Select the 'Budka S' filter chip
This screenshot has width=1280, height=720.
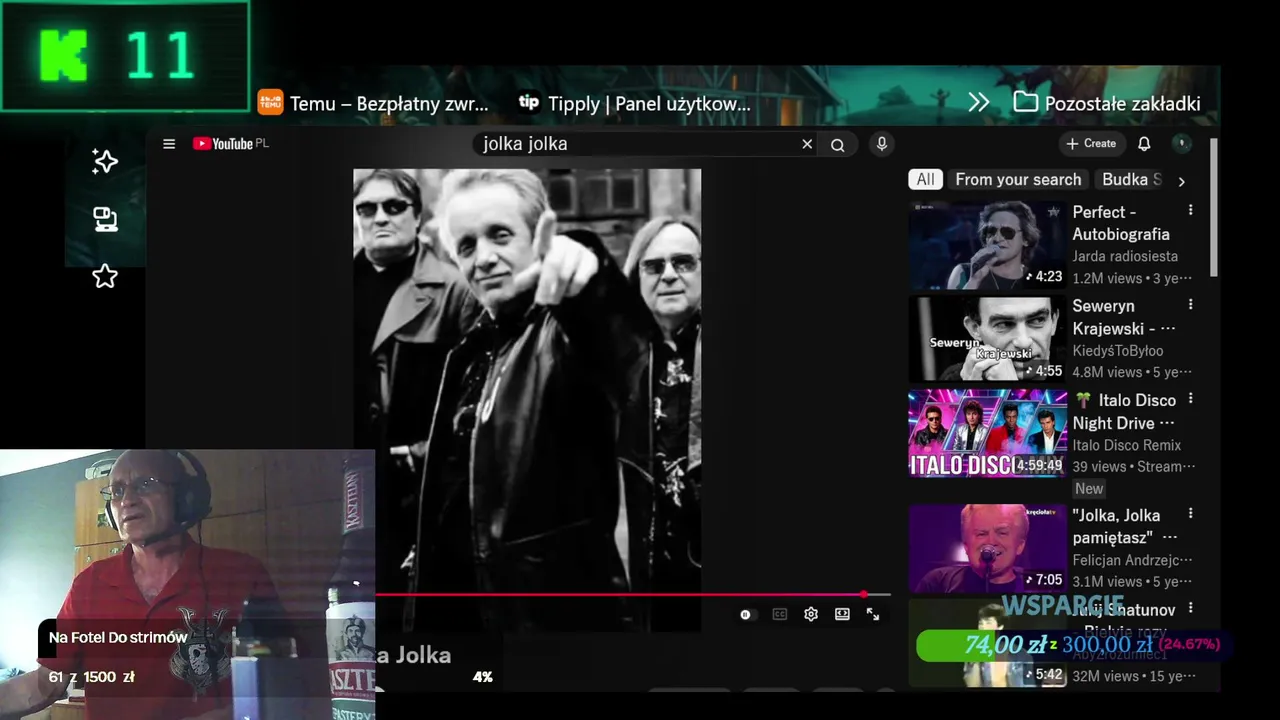(x=1131, y=180)
